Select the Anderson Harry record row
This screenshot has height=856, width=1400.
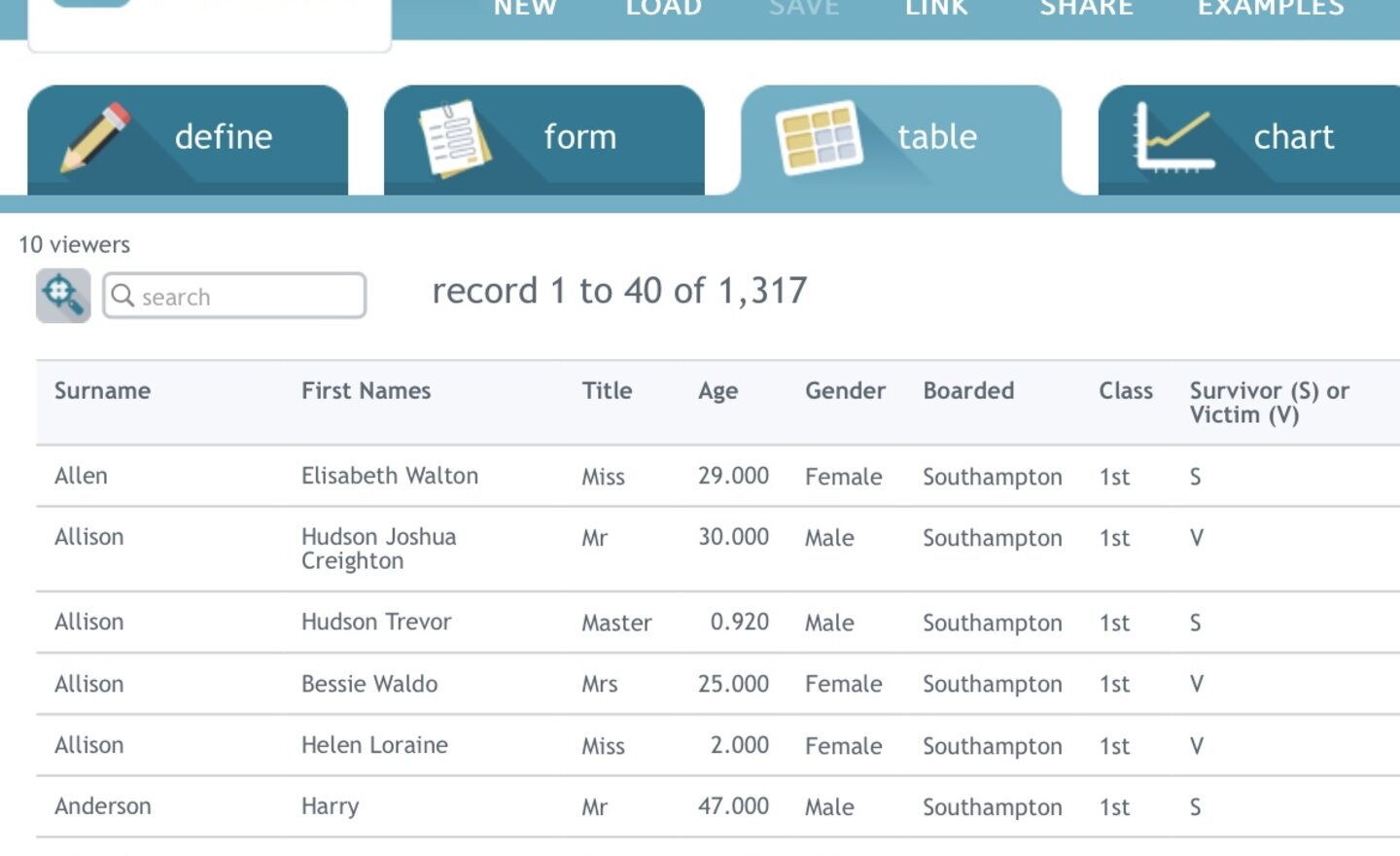tap(389, 806)
